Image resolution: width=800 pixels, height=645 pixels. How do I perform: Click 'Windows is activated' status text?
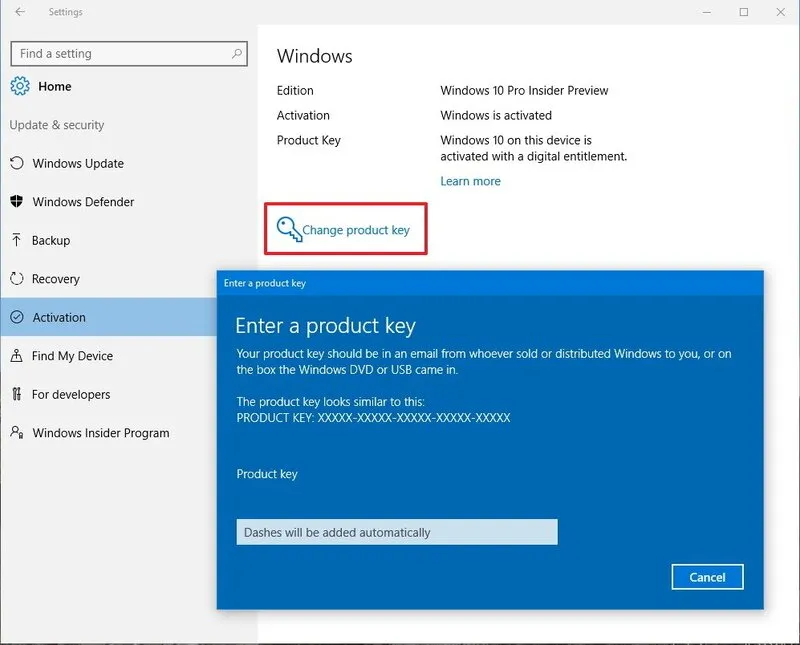496,115
